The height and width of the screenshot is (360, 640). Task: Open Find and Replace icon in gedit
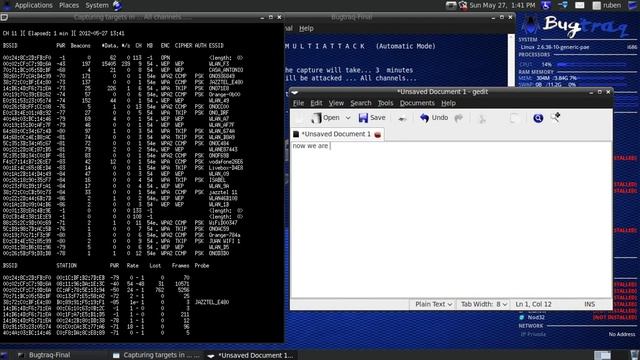coord(556,118)
